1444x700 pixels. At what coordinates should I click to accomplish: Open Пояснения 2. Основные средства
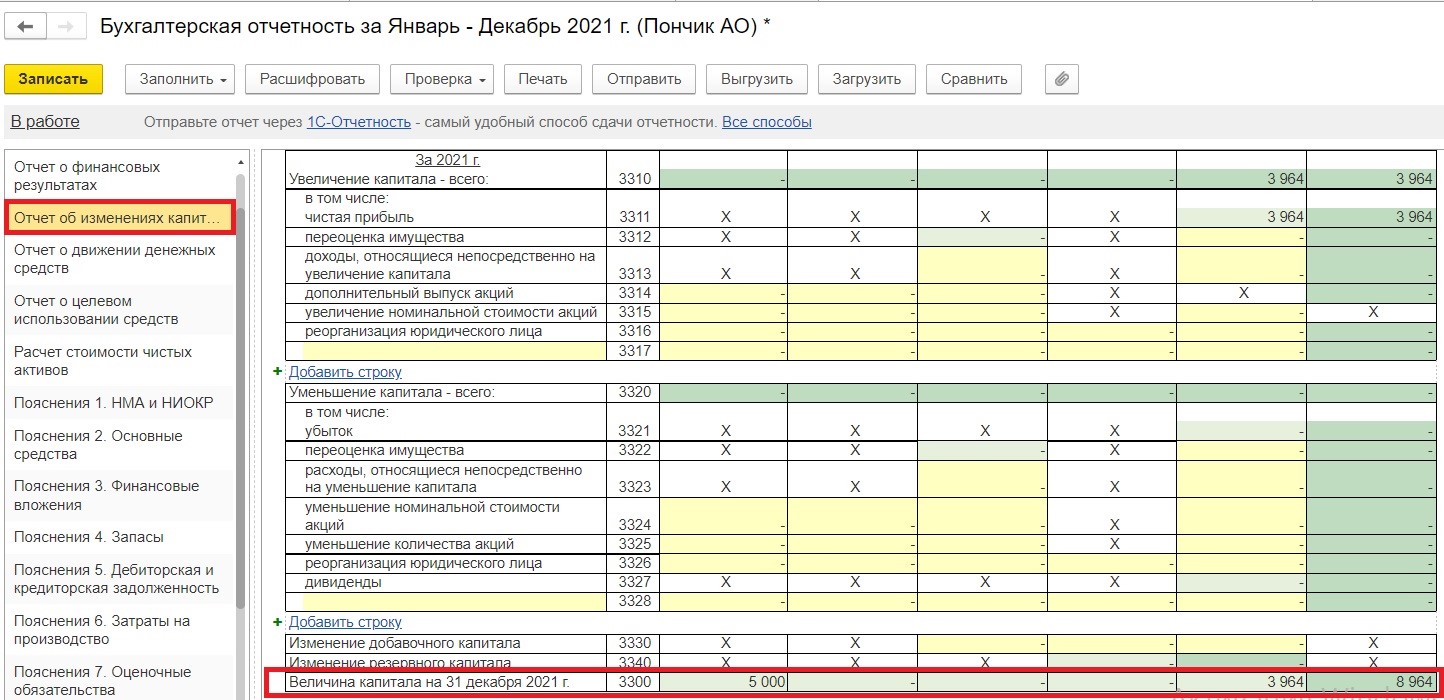120,445
